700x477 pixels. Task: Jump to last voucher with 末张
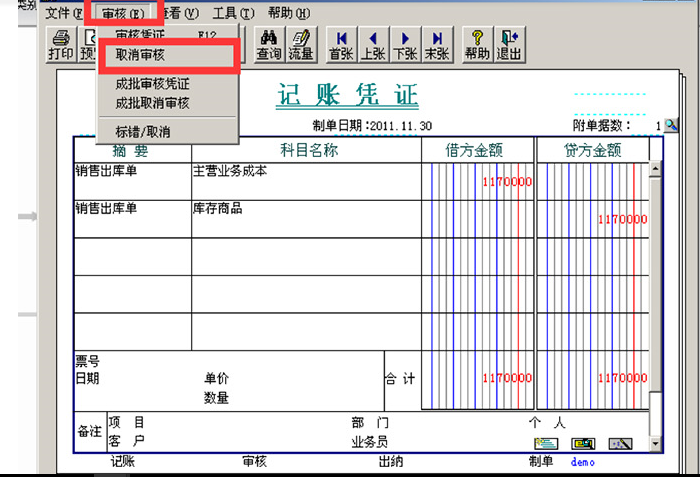click(437, 45)
